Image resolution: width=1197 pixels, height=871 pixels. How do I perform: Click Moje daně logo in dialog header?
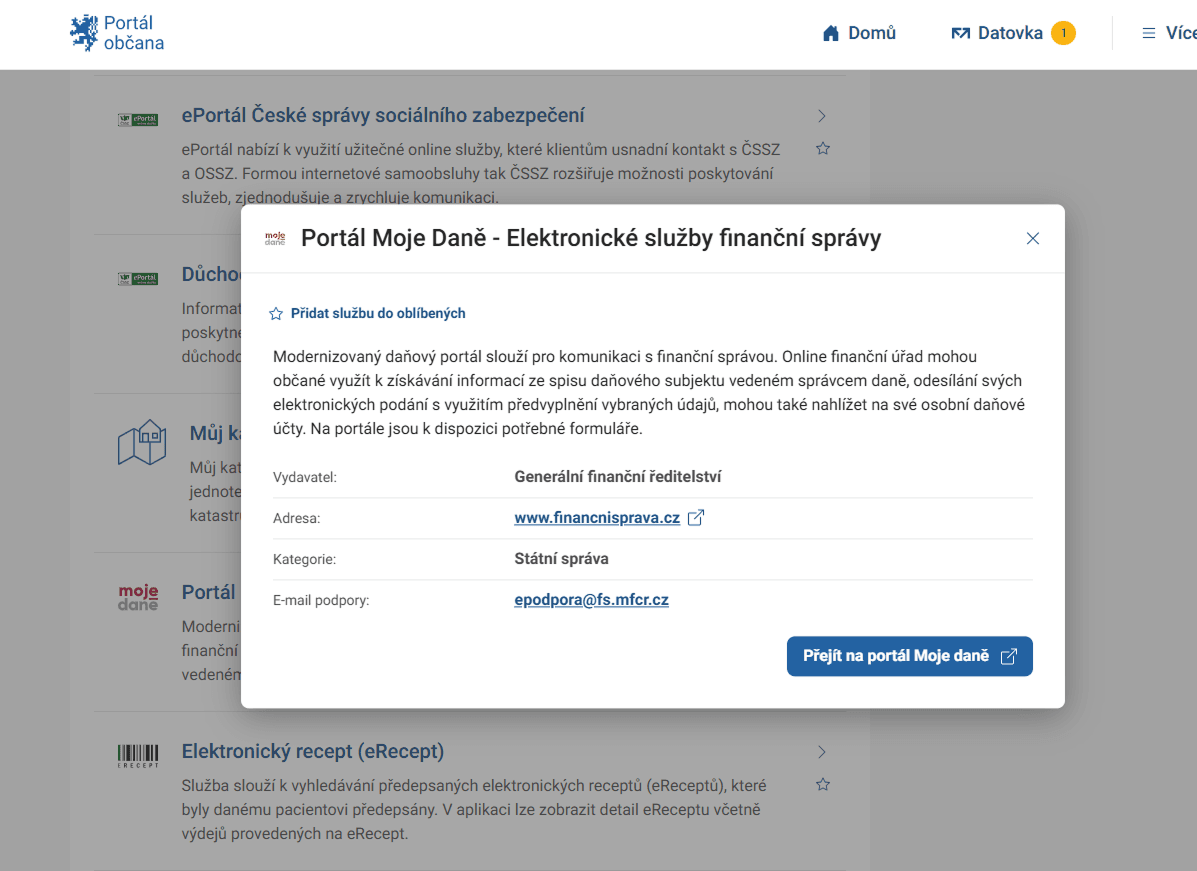275,239
